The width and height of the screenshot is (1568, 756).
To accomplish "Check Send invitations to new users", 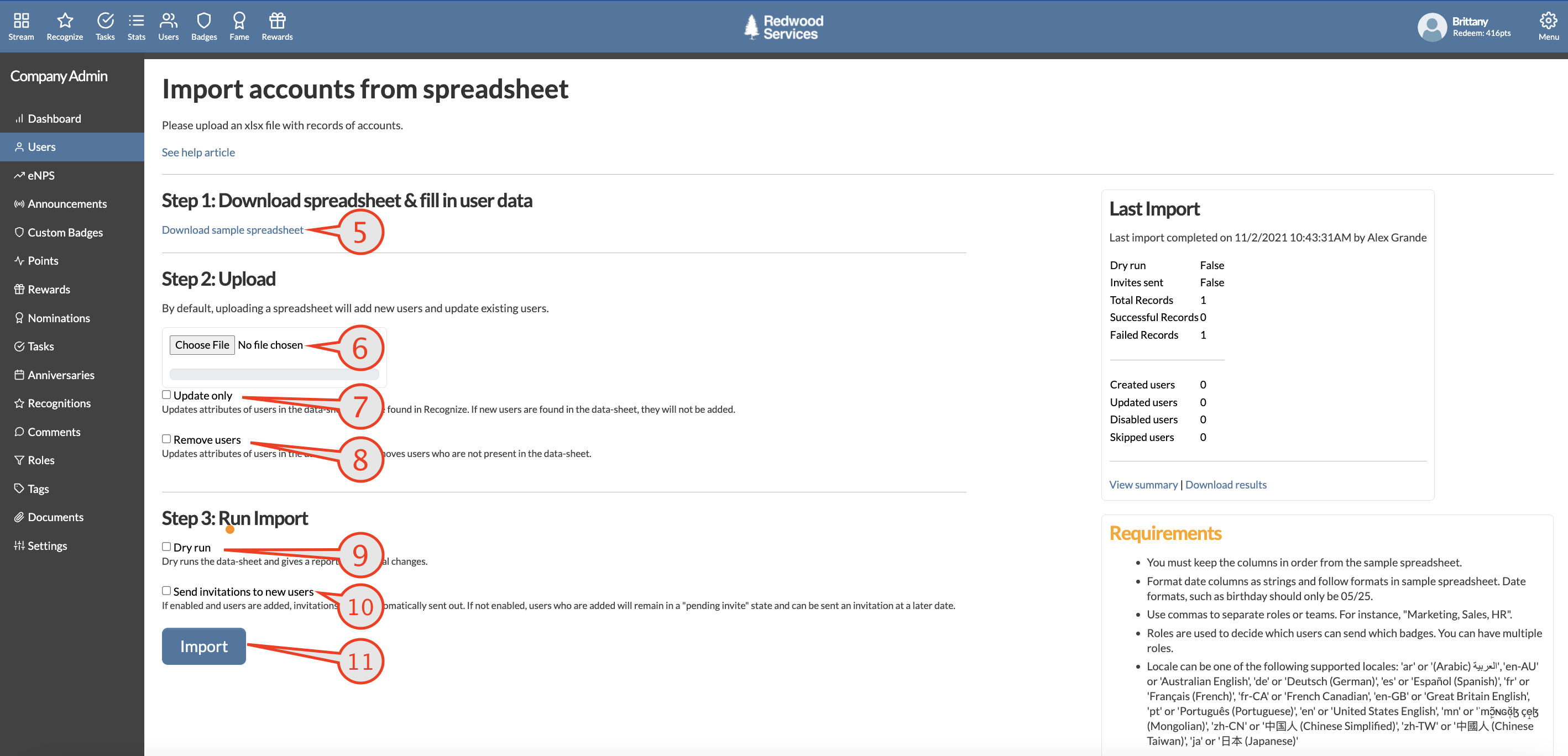I will tap(166, 591).
